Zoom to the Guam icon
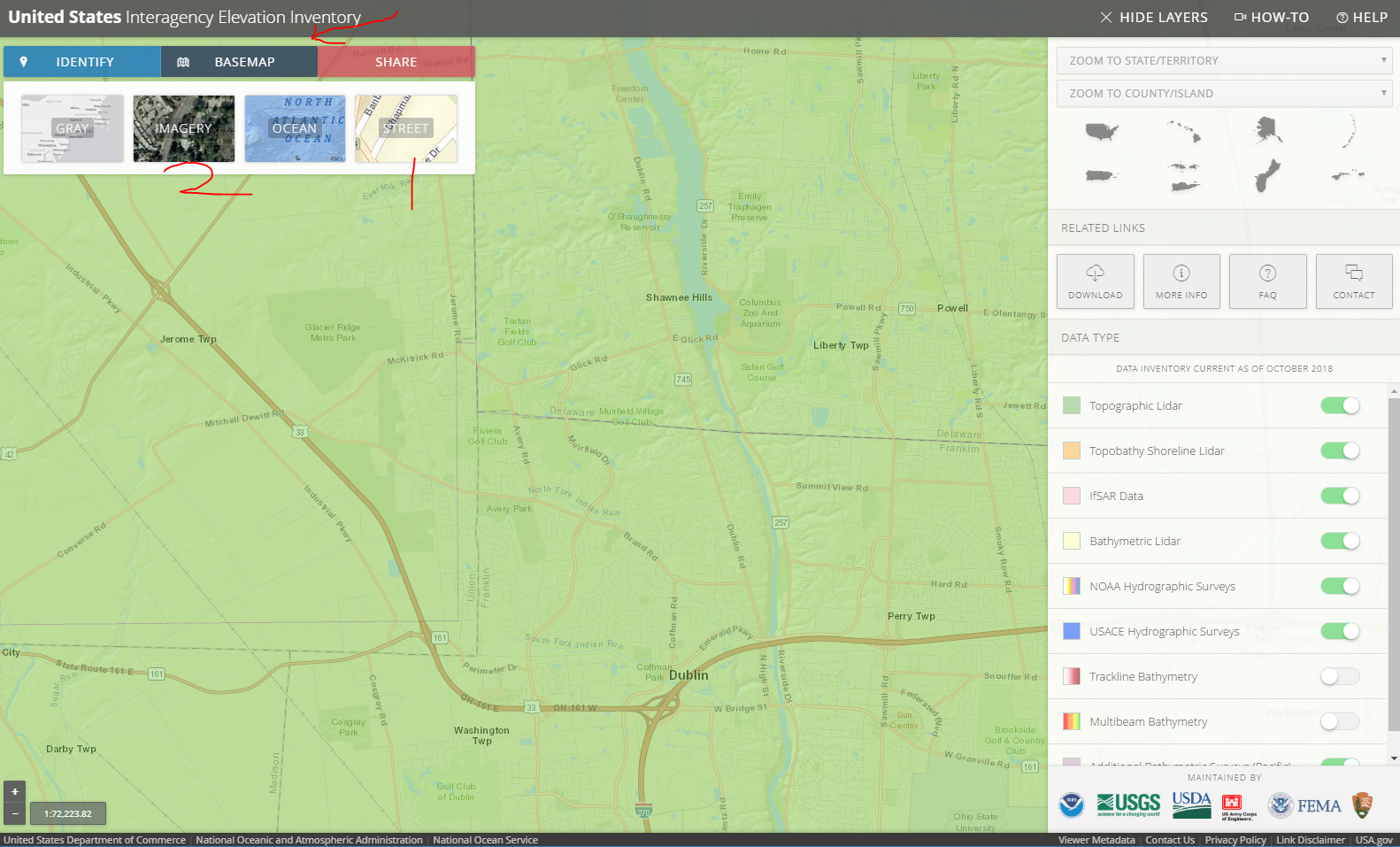Image resolution: width=1400 pixels, height=847 pixels. click(x=1267, y=175)
